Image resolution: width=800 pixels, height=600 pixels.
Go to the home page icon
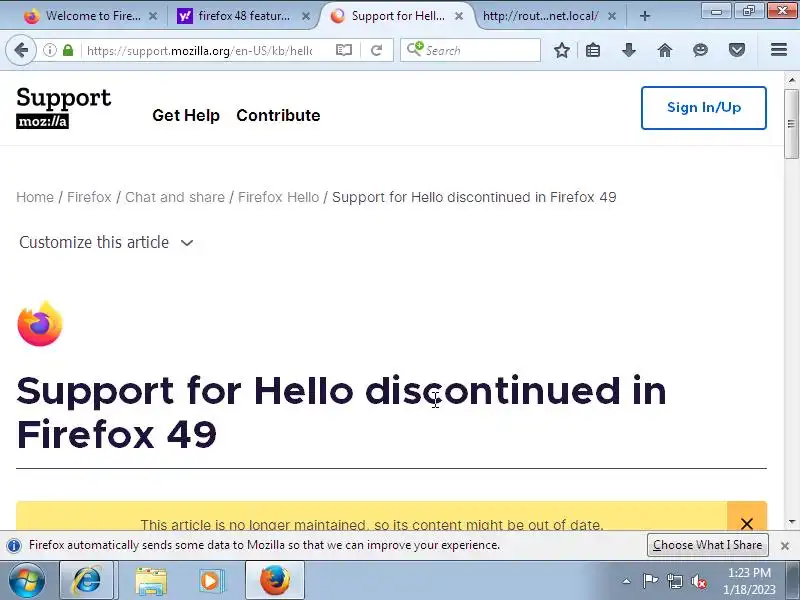click(x=665, y=50)
